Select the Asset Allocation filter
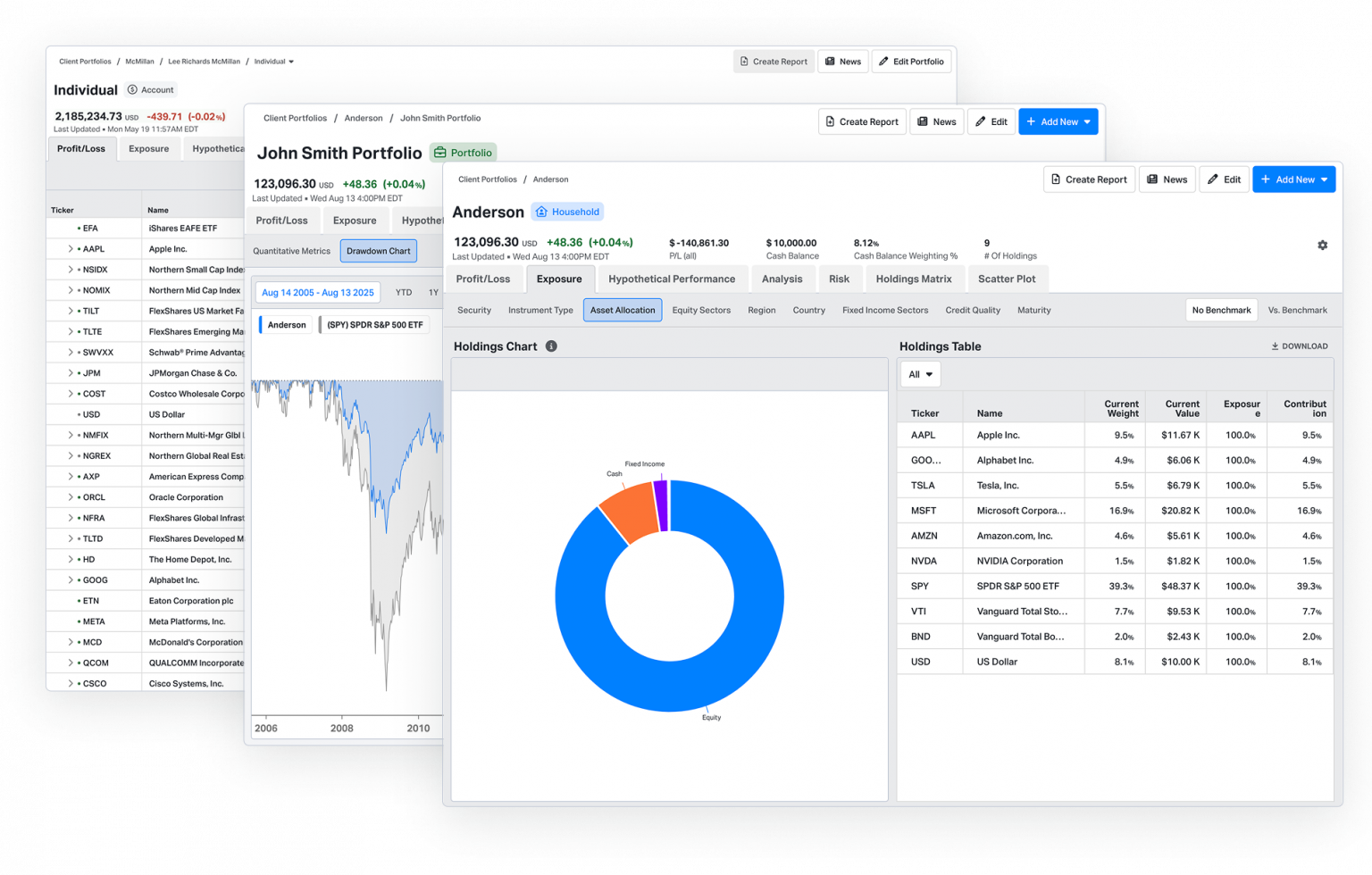Screen dimensions: 1372x875 (623, 310)
